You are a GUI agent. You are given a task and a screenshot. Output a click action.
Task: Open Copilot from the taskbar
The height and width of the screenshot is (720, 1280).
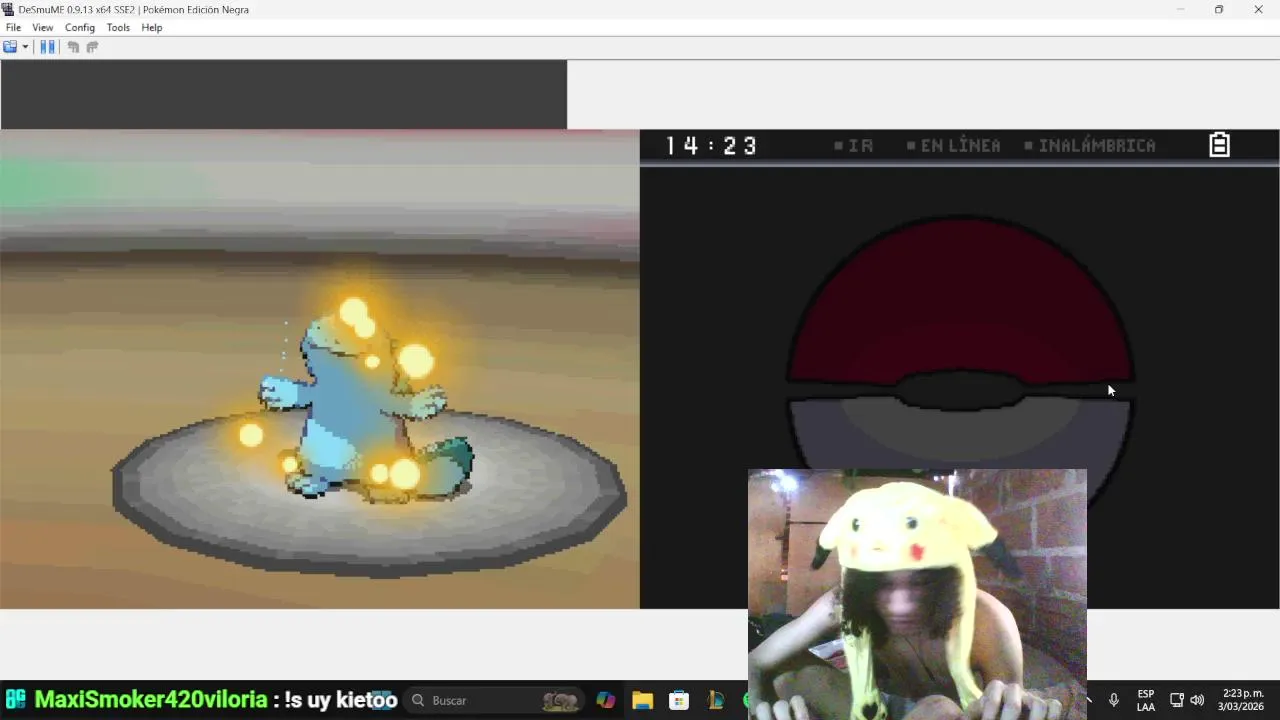click(606, 700)
